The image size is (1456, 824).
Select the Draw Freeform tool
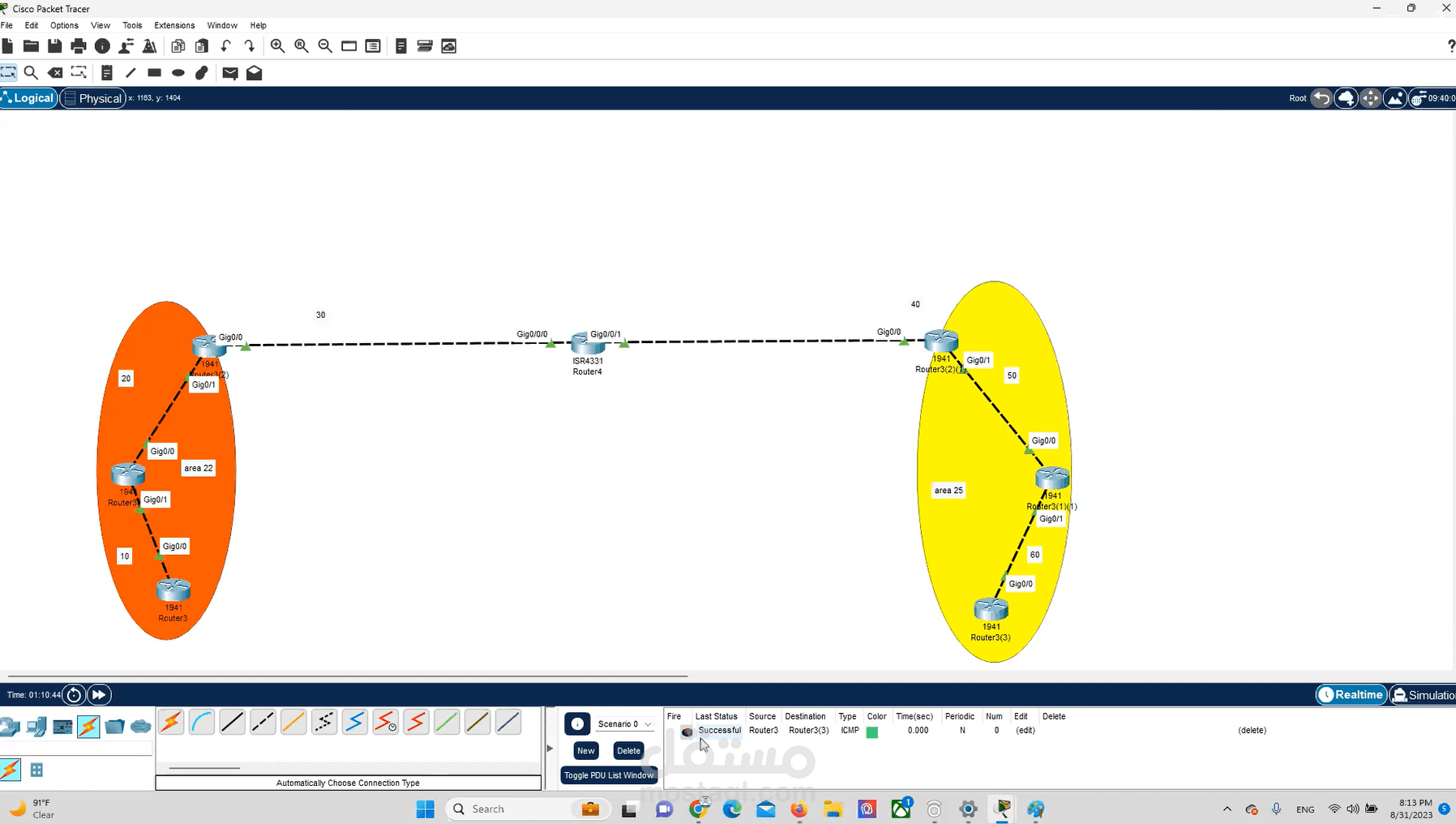[202, 73]
